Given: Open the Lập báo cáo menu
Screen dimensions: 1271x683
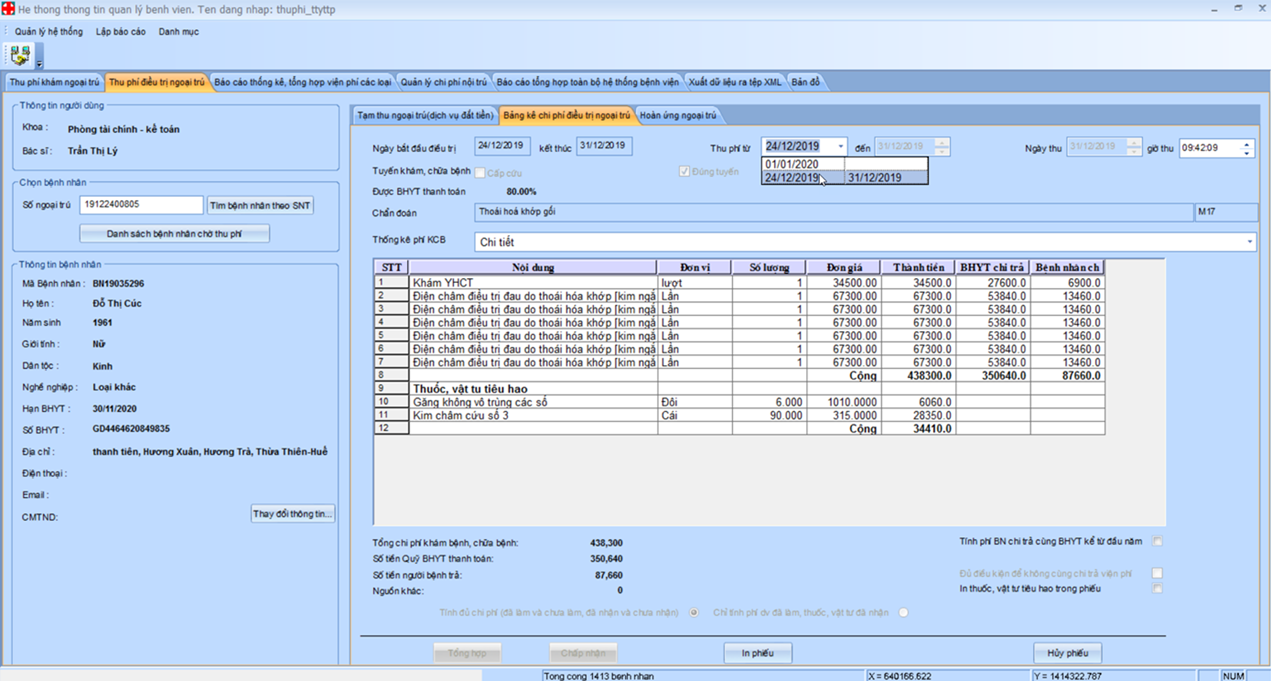Looking at the screenshot, I should 120,32.
